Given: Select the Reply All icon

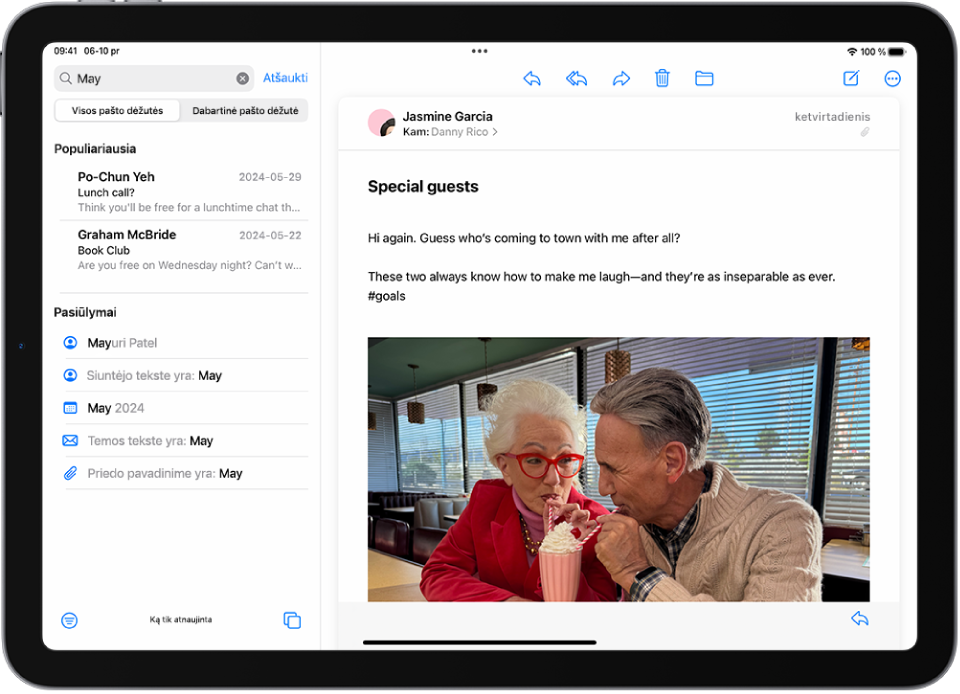Looking at the screenshot, I should (x=576, y=78).
